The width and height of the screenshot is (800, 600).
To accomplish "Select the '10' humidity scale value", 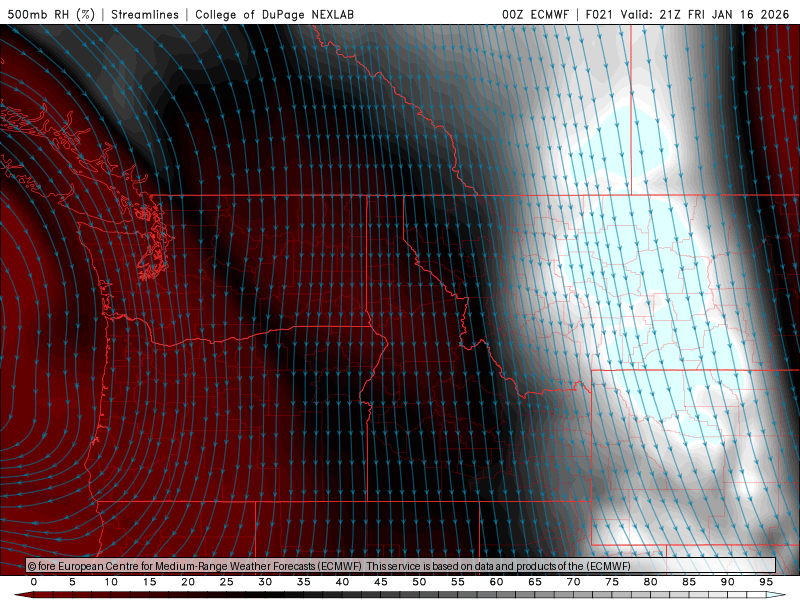I will pyautogui.click(x=111, y=582).
